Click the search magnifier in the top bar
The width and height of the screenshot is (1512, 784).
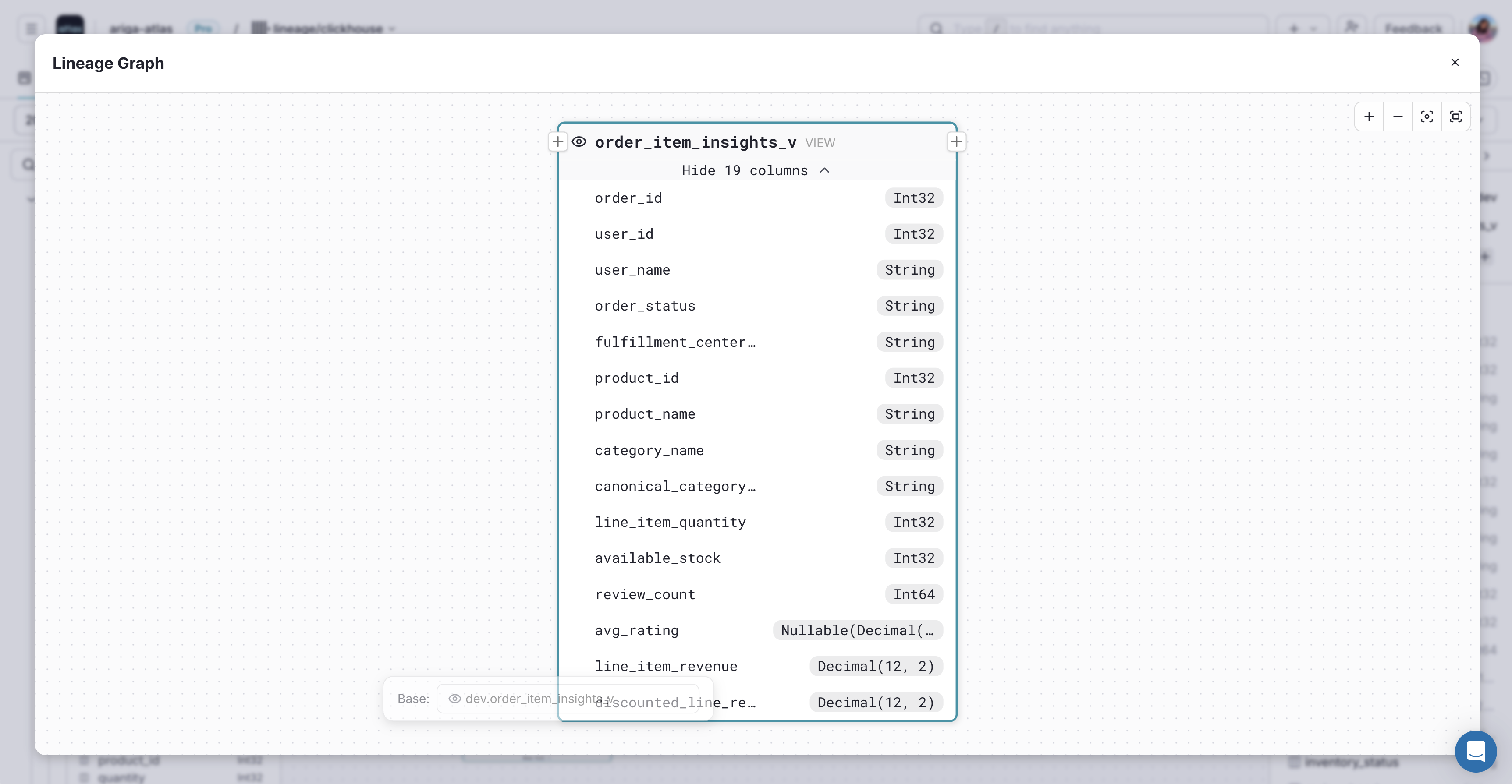[x=936, y=28]
